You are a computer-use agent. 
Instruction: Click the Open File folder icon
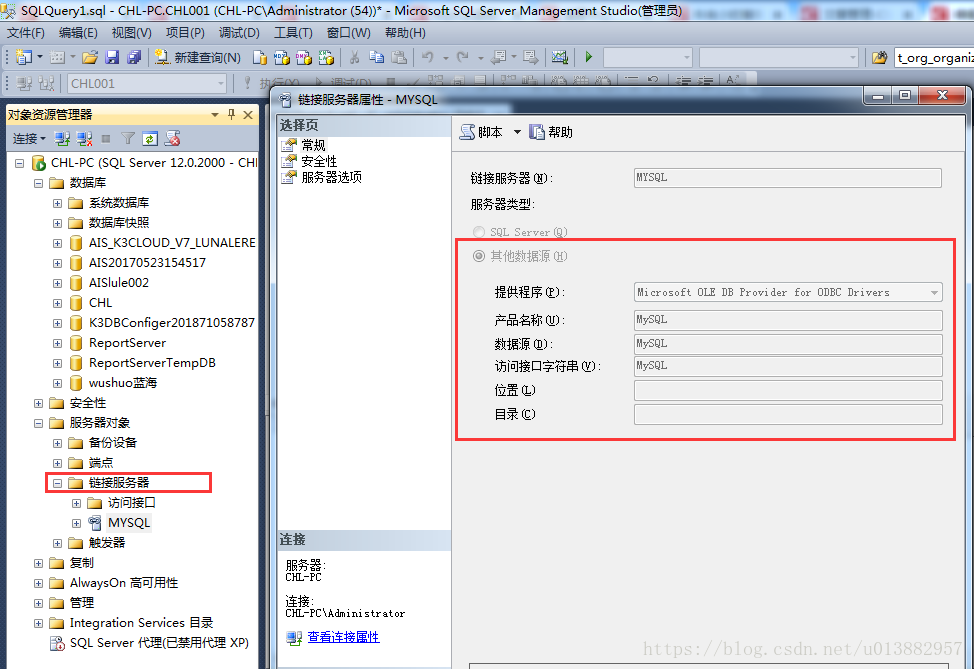tap(90, 58)
